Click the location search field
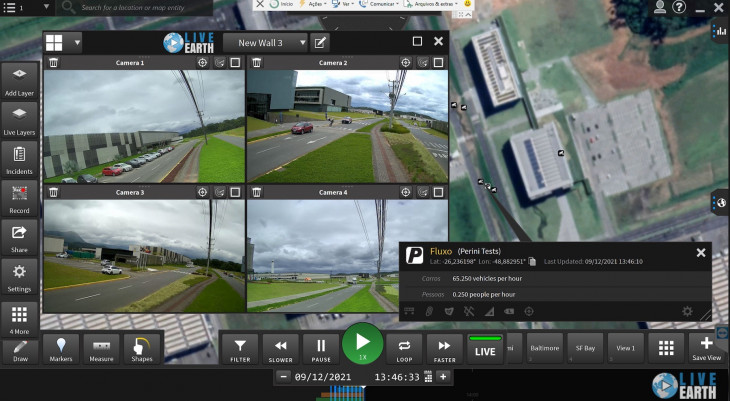The width and height of the screenshot is (730, 401). 134,7
